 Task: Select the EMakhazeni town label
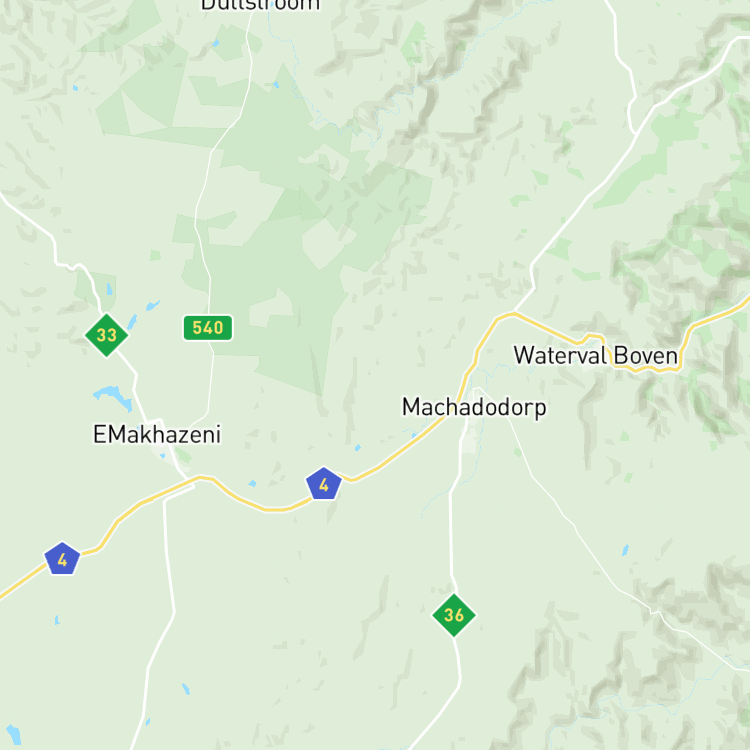coord(157,434)
